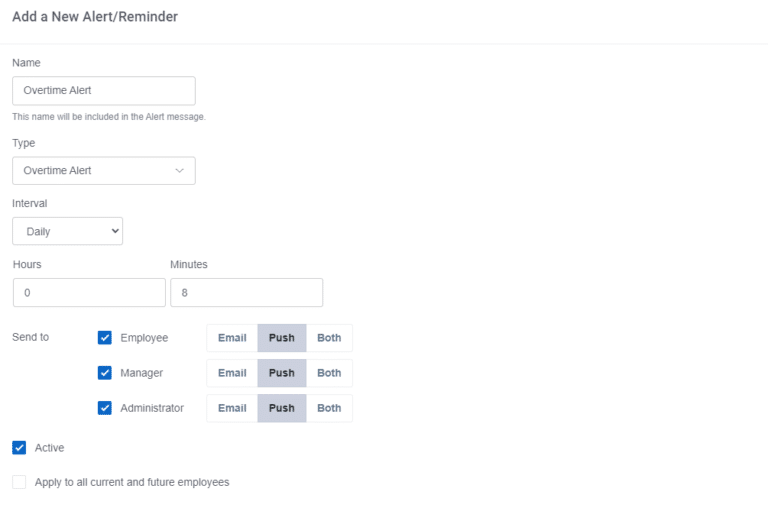Uncheck the Employee checkbox

point(105,338)
